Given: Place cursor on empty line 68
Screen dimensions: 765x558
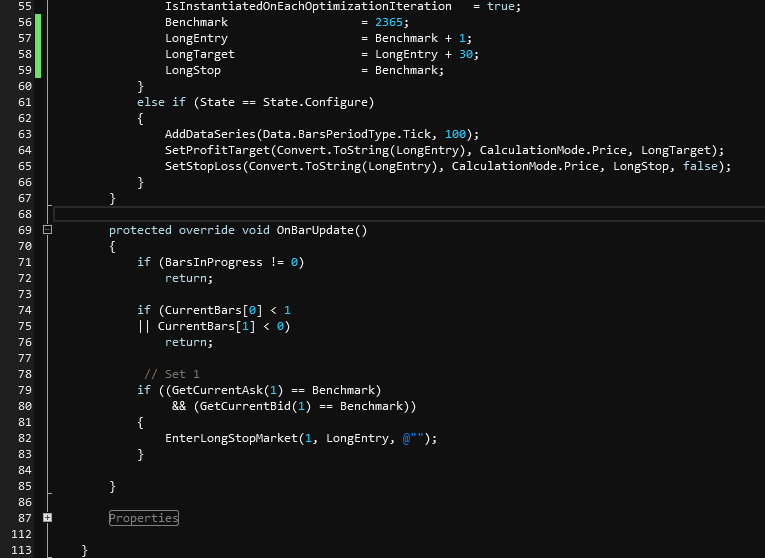Looking at the screenshot, I should 409,214.
